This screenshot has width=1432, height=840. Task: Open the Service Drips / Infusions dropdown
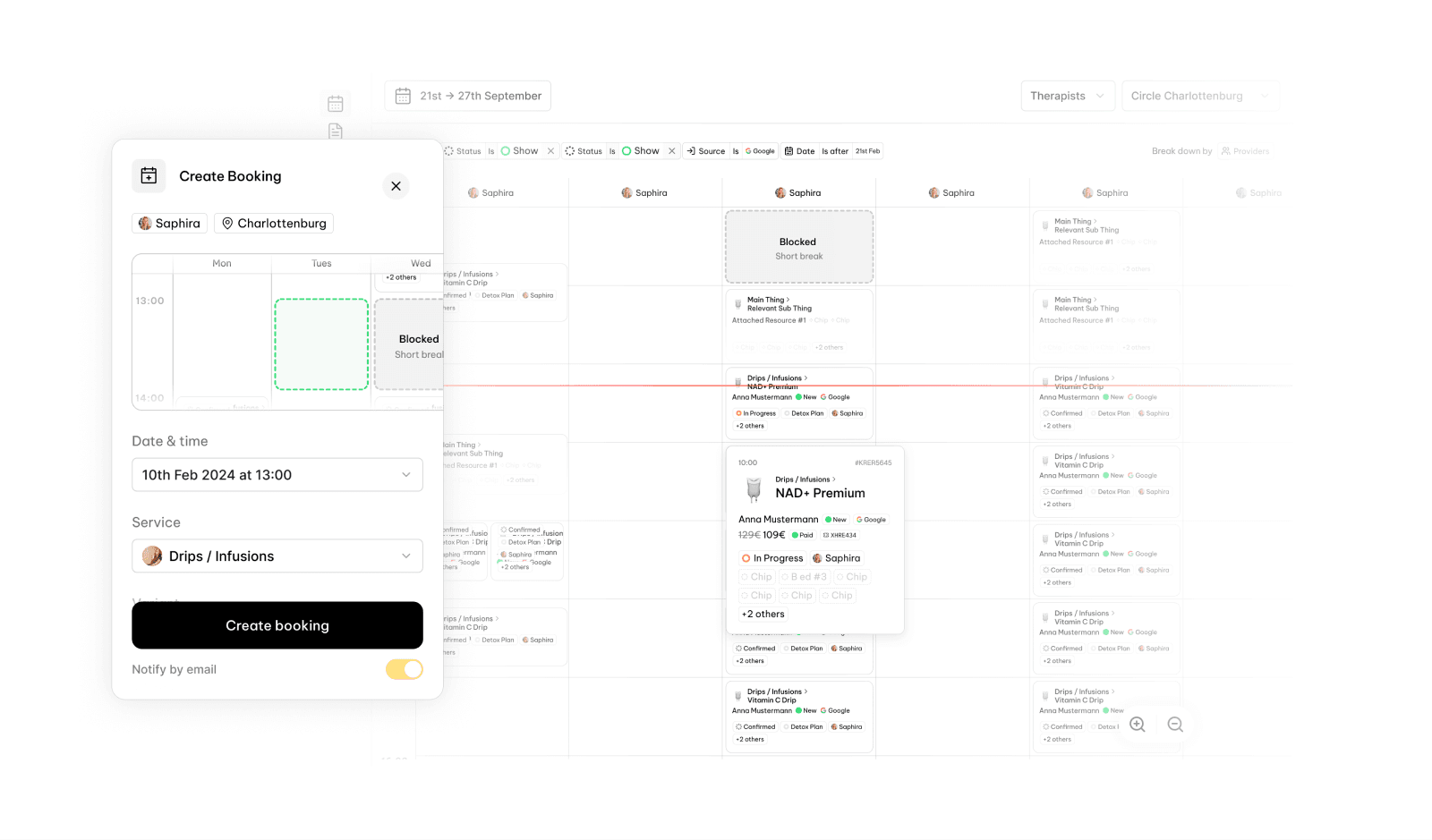coord(277,556)
